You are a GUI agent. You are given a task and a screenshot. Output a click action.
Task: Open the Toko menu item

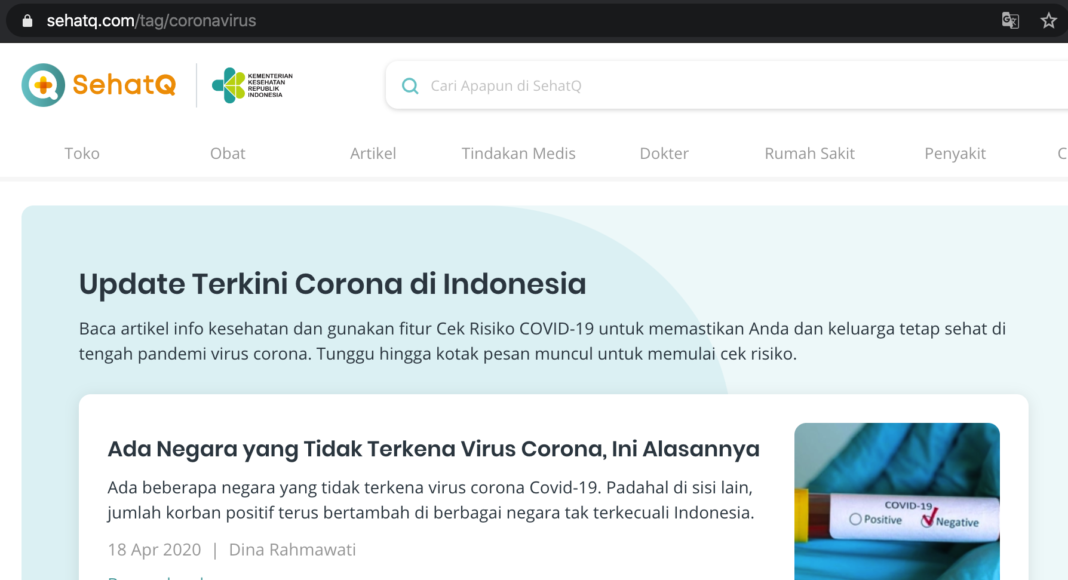[82, 153]
